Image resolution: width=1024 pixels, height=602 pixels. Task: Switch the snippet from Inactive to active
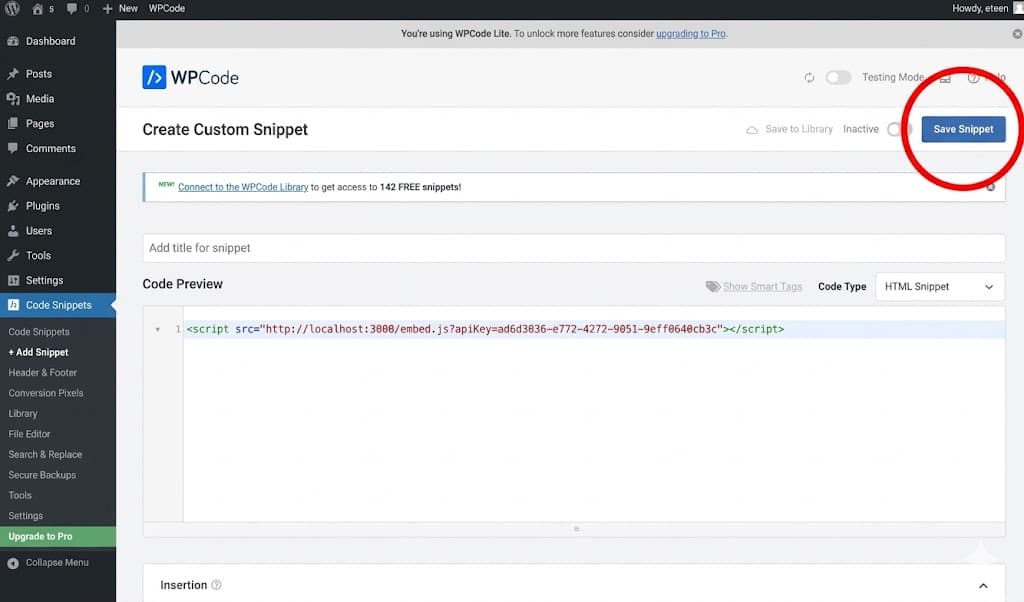(900, 129)
